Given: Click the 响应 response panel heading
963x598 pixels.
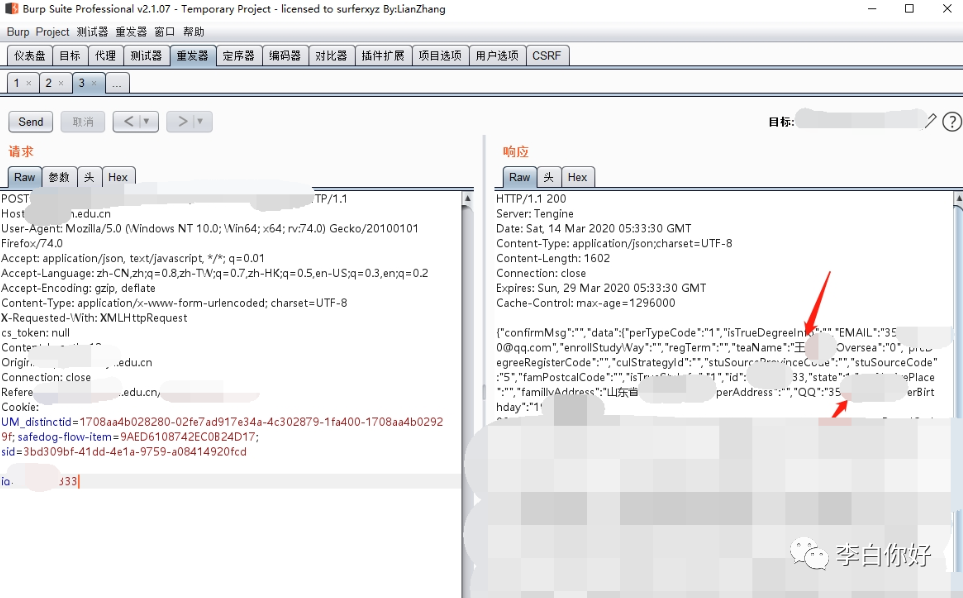Looking at the screenshot, I should click(x=515, y=152).
